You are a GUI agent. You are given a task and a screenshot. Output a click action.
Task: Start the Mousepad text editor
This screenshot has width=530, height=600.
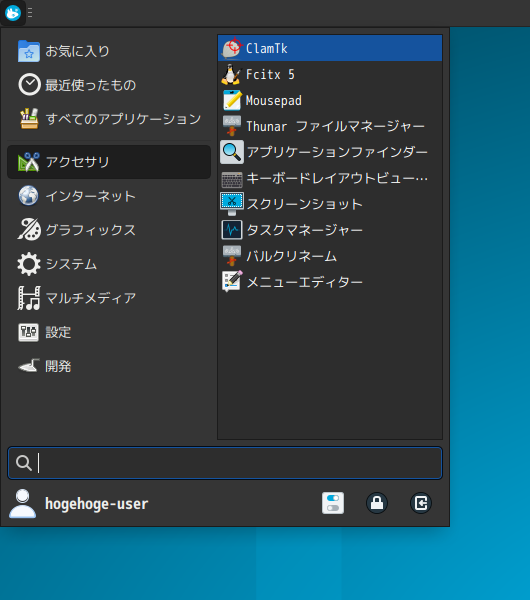329,100
